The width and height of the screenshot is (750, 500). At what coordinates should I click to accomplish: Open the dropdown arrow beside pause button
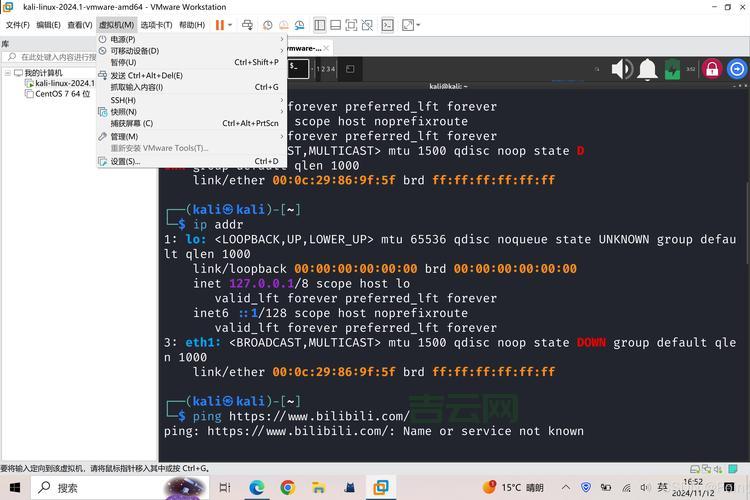[230, 24]
